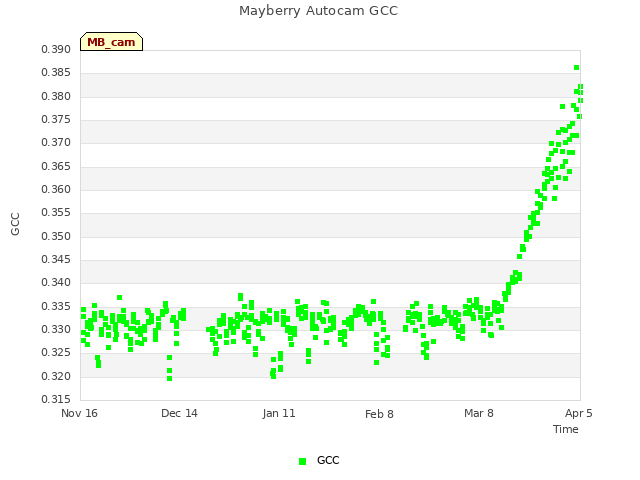Click the green GCC legend marker
This screenshot has height=480, width=640.
point(302,461)
